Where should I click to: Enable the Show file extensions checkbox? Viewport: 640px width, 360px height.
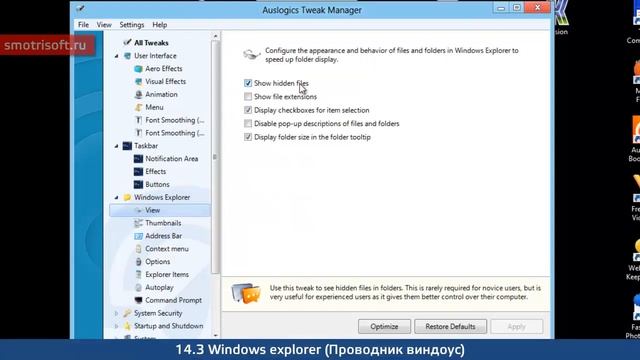pyautogui.click(x=248, y=97)
